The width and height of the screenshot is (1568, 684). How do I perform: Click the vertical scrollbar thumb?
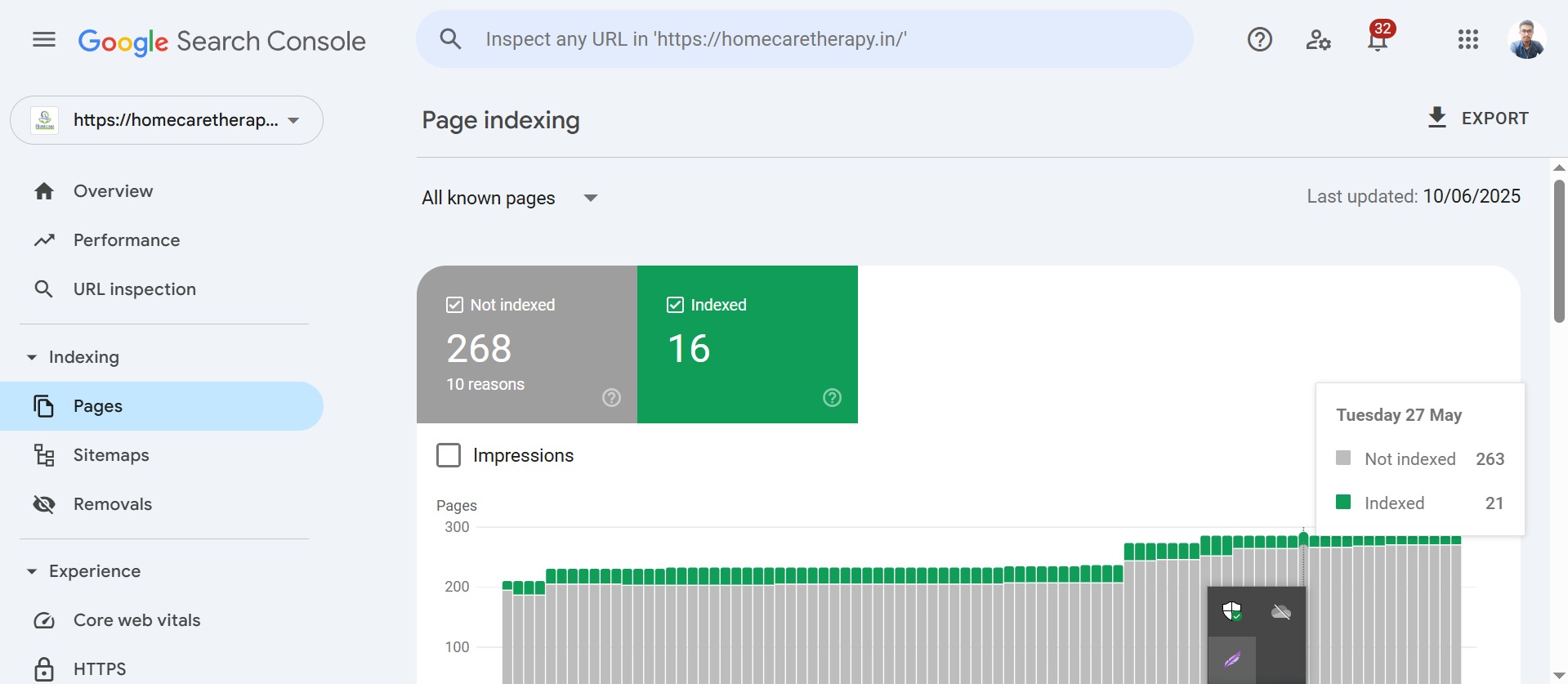(1559, 251)
